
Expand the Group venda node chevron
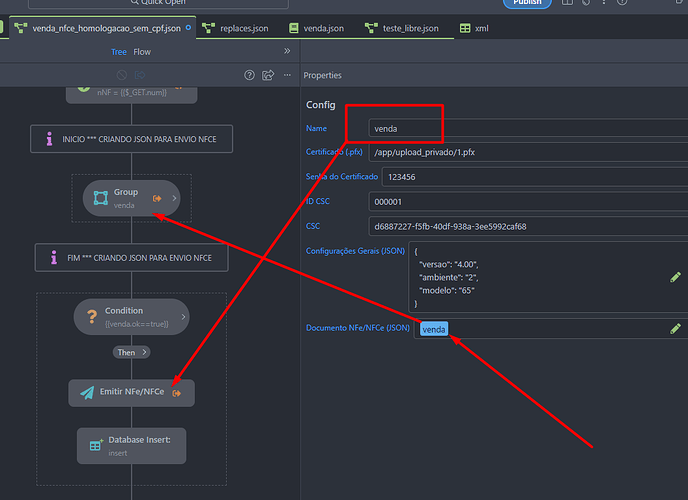[x=172, y=199]
